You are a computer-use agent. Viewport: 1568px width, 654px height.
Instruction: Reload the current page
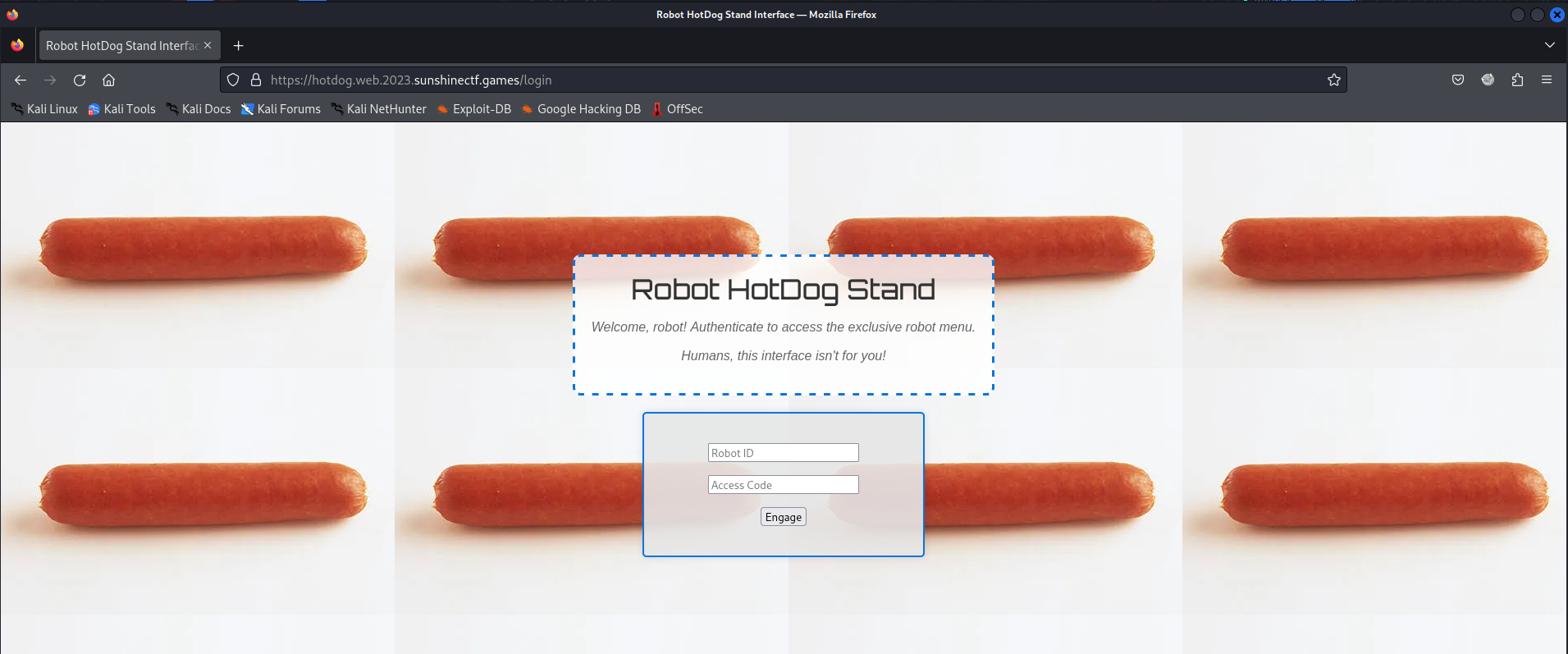pyautogui.click(x=80, y=80)
